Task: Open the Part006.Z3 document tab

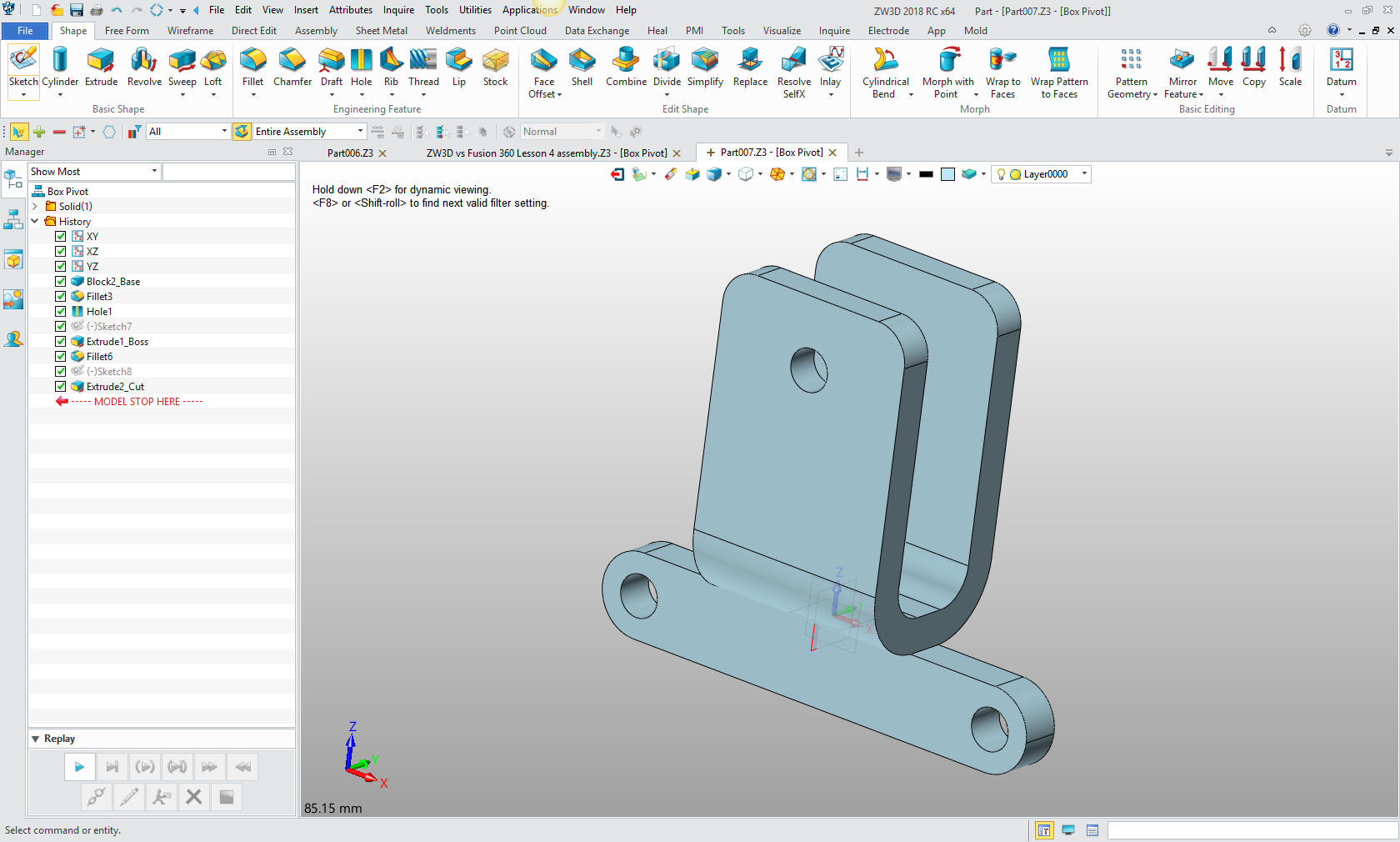Action: 350,153
